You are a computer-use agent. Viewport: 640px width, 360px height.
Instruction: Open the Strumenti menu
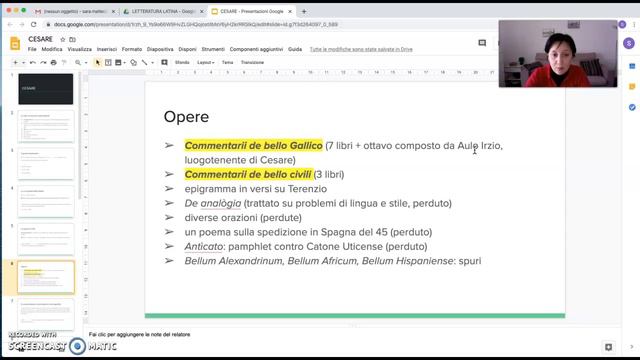pyautogui.click(x=213, y=49)
